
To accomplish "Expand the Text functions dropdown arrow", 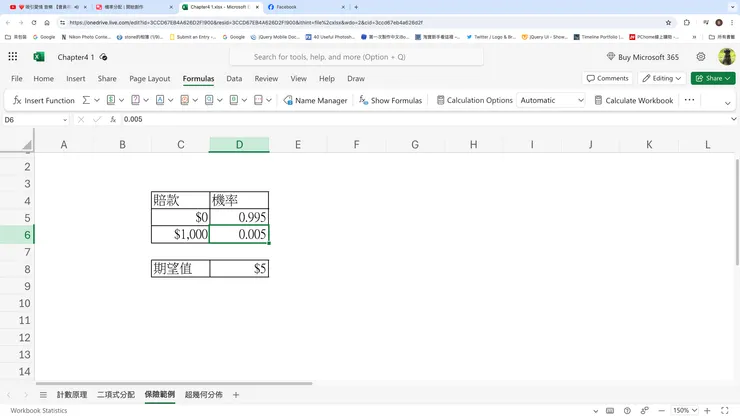I will point(170,100).
